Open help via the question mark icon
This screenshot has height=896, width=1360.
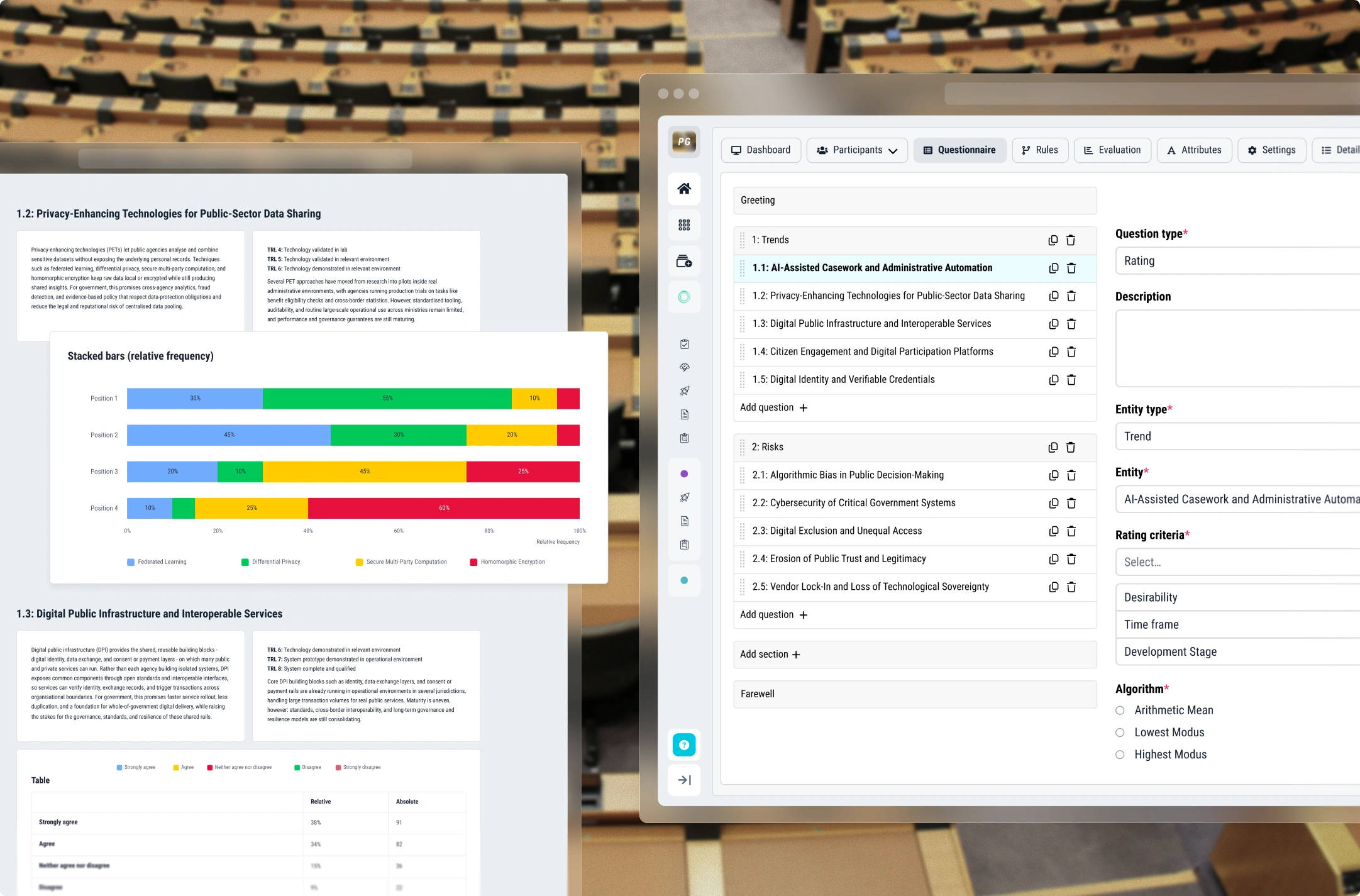coord(684,745)
